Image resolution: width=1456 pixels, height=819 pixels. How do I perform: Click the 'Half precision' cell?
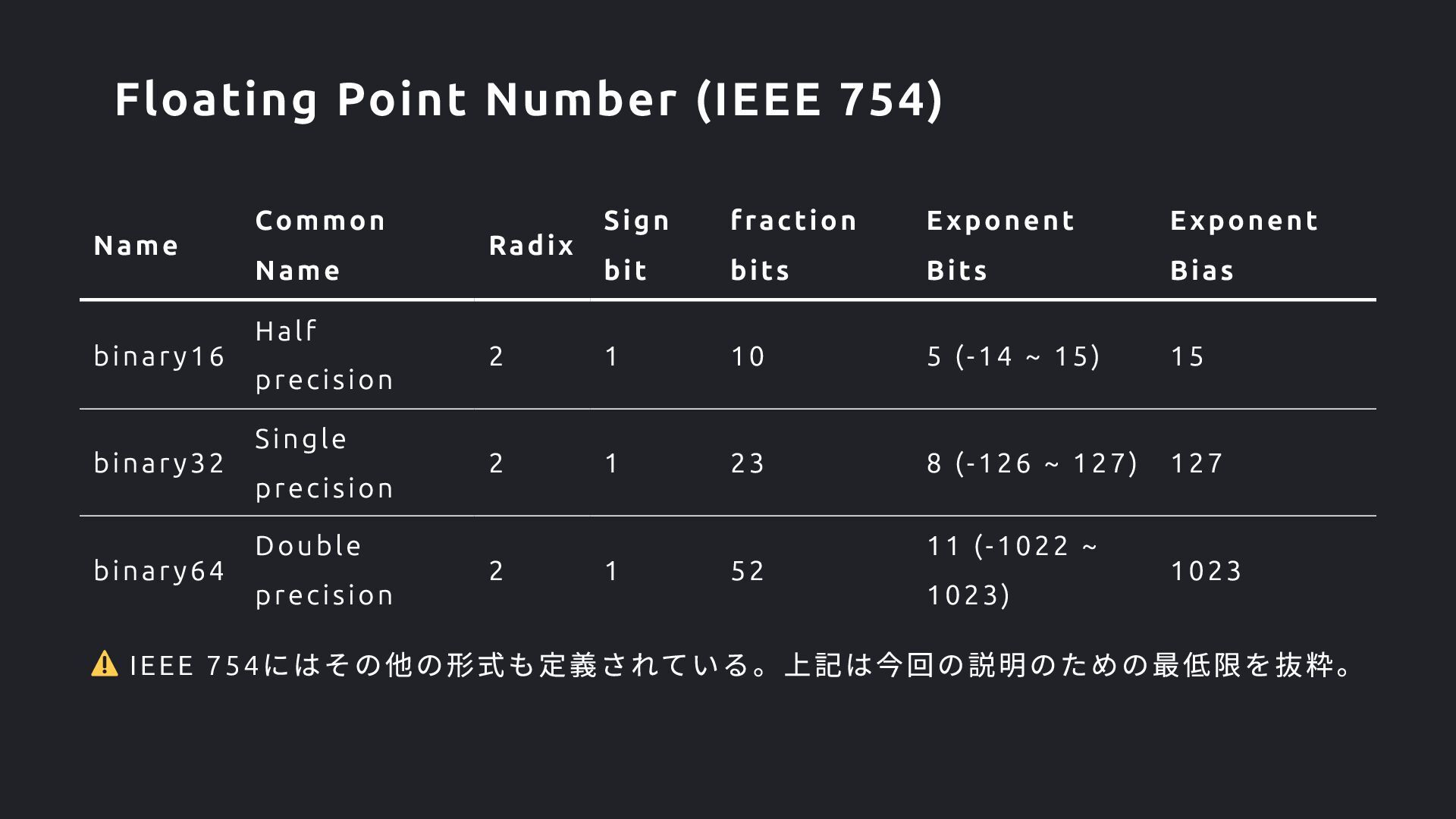[325, 356]
